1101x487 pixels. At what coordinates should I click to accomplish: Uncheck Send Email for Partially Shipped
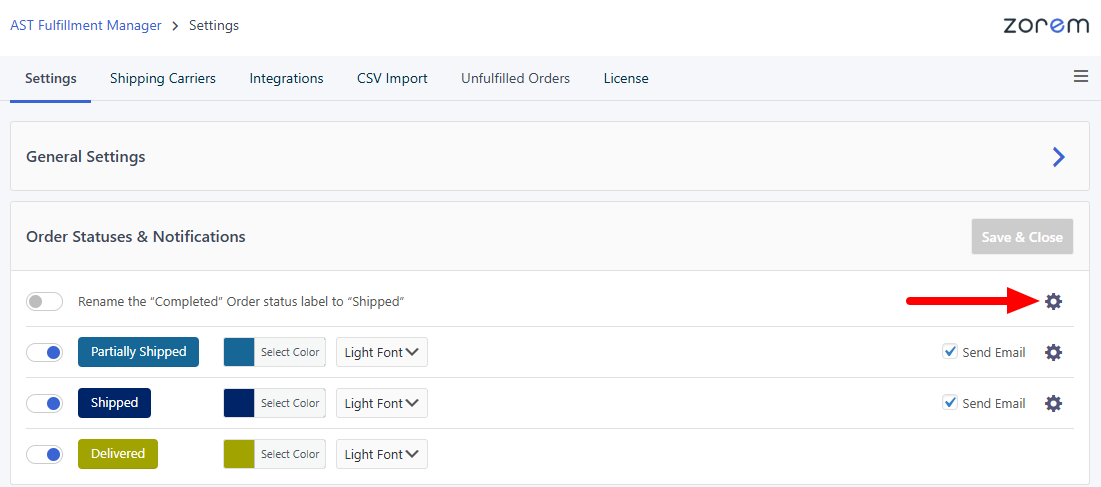click(950, 352)
